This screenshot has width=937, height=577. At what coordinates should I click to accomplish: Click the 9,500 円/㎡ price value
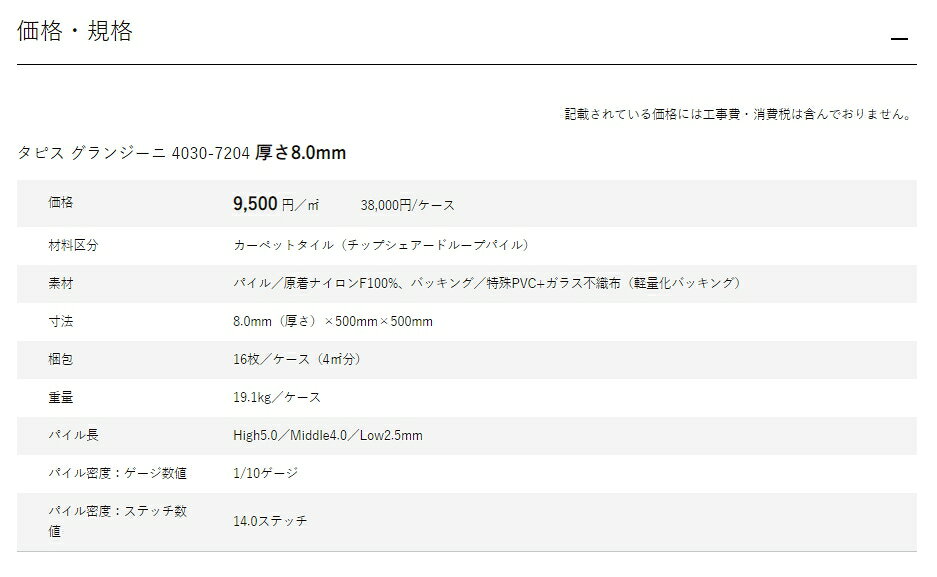pos(276,204)
